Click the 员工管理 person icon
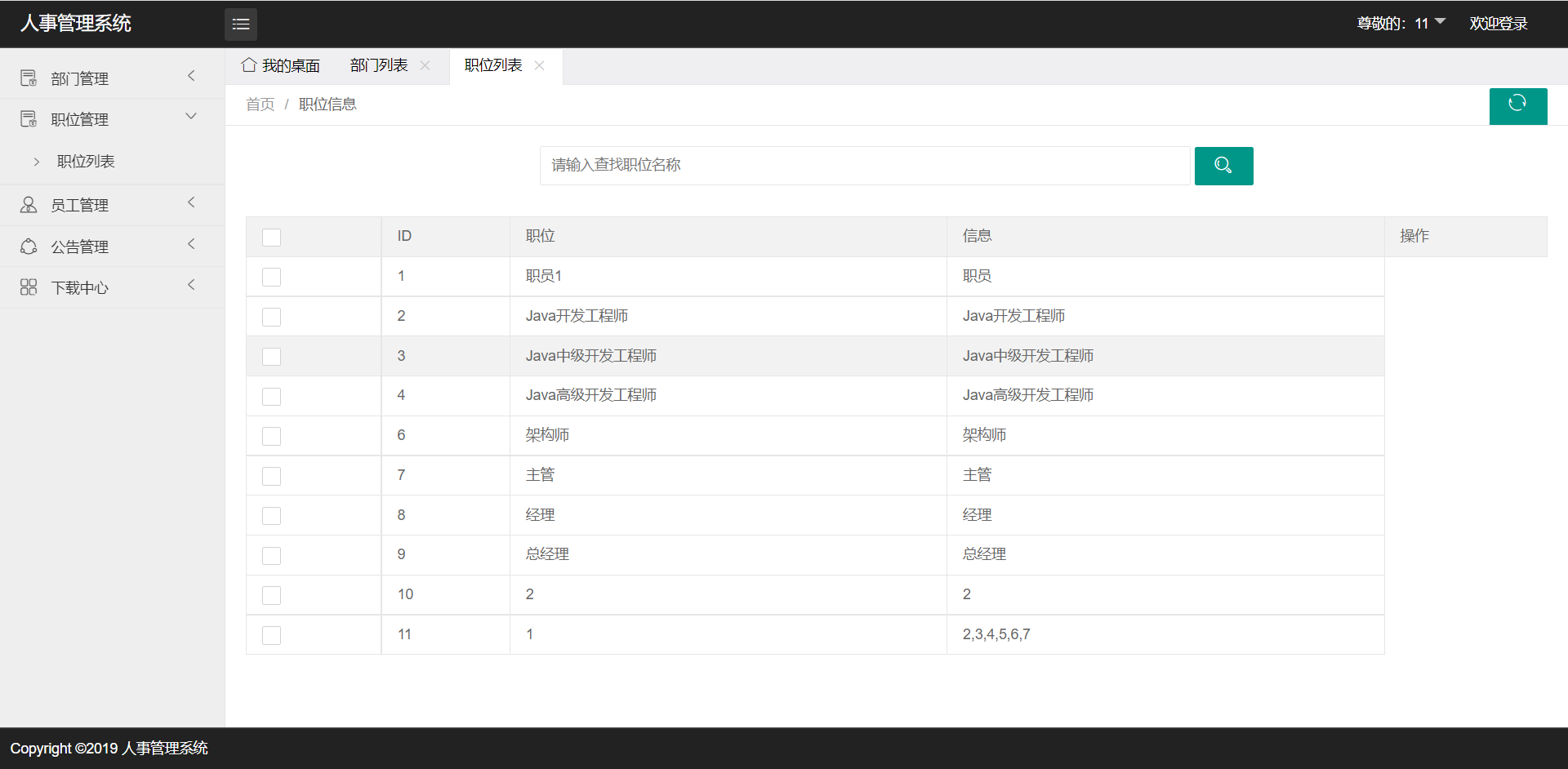The width and height of the screenshot is (1568, 769). point(29,205)
